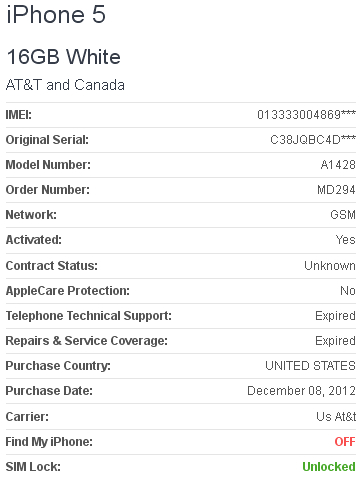Click the red OFF Find My iPhone status

[x=345, y=442]
